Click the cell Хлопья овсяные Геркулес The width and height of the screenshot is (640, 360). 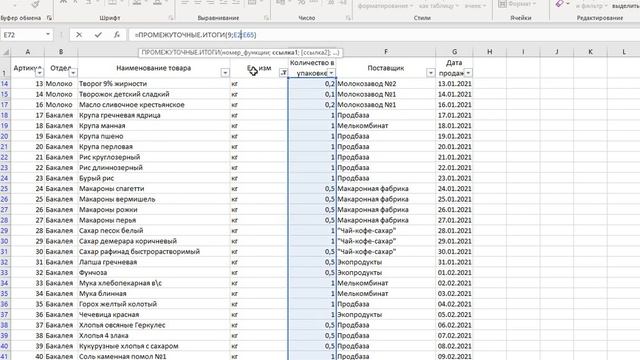pos(153,325)
